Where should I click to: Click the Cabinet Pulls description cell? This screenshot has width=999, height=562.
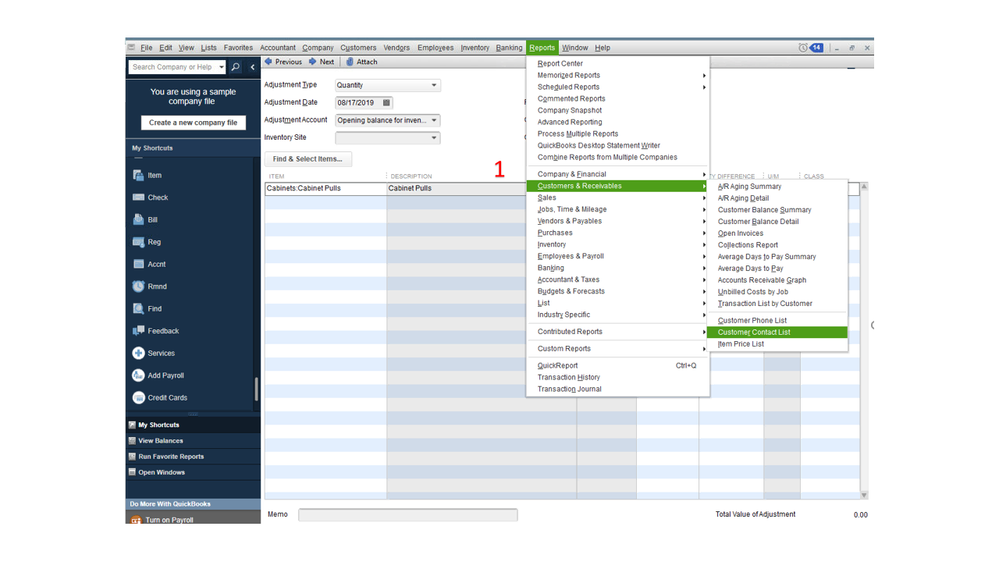456,189
